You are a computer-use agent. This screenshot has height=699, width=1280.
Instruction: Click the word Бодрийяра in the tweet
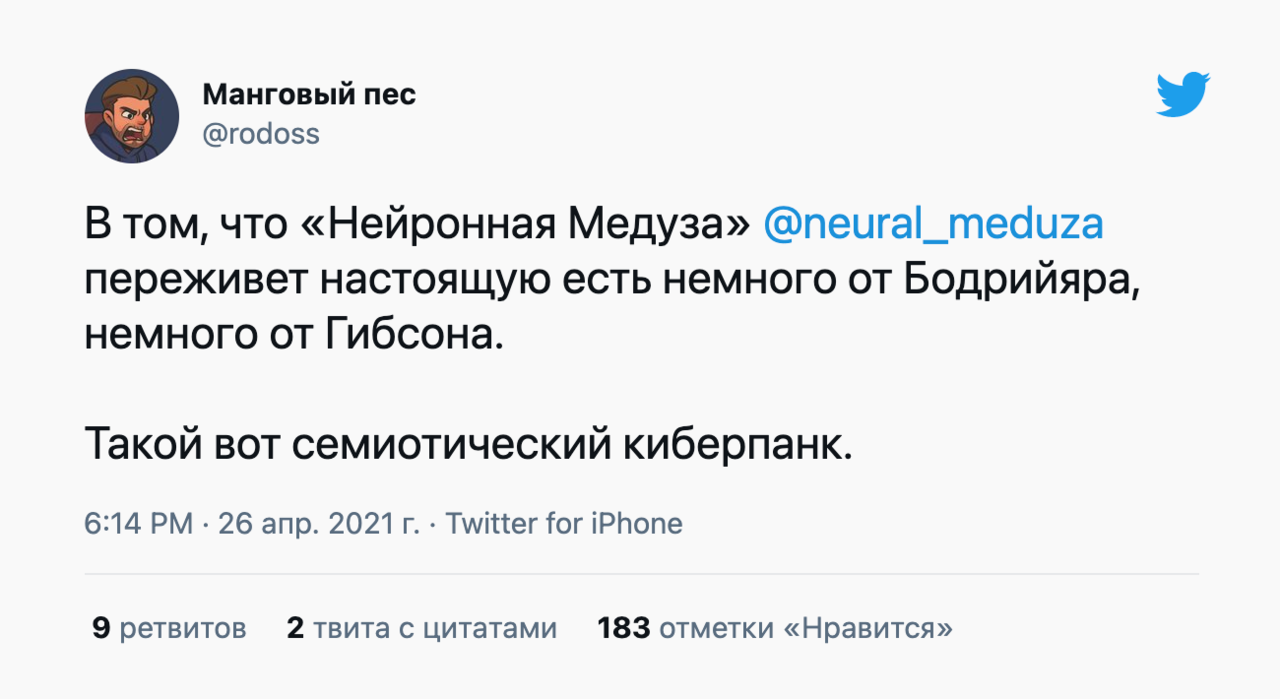pyautogui.click(x=1021, y=279)
